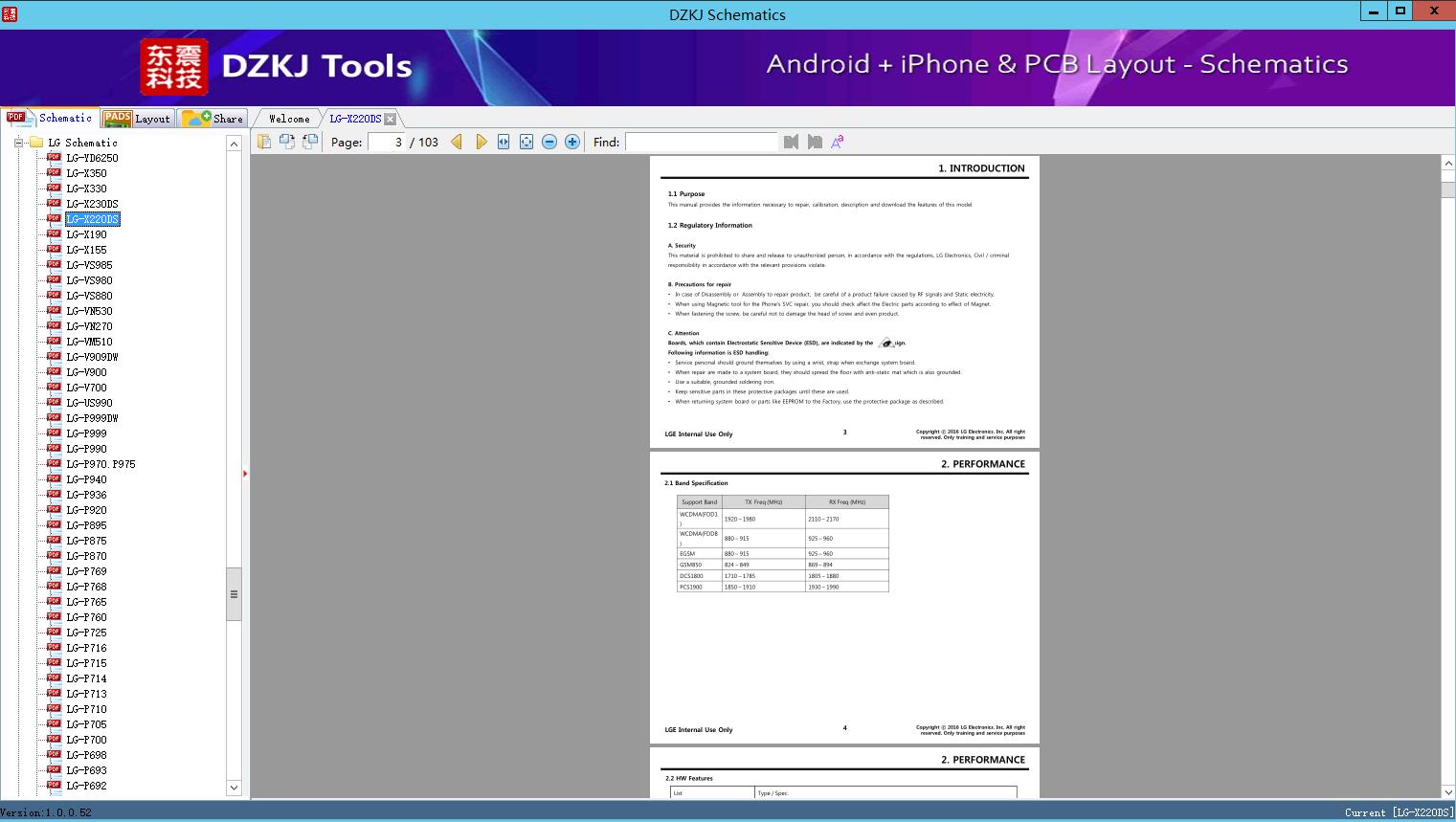The image size is (1456, 822).
Task: Select the LG-X220DS document tab
Action: tap(355, 119)
